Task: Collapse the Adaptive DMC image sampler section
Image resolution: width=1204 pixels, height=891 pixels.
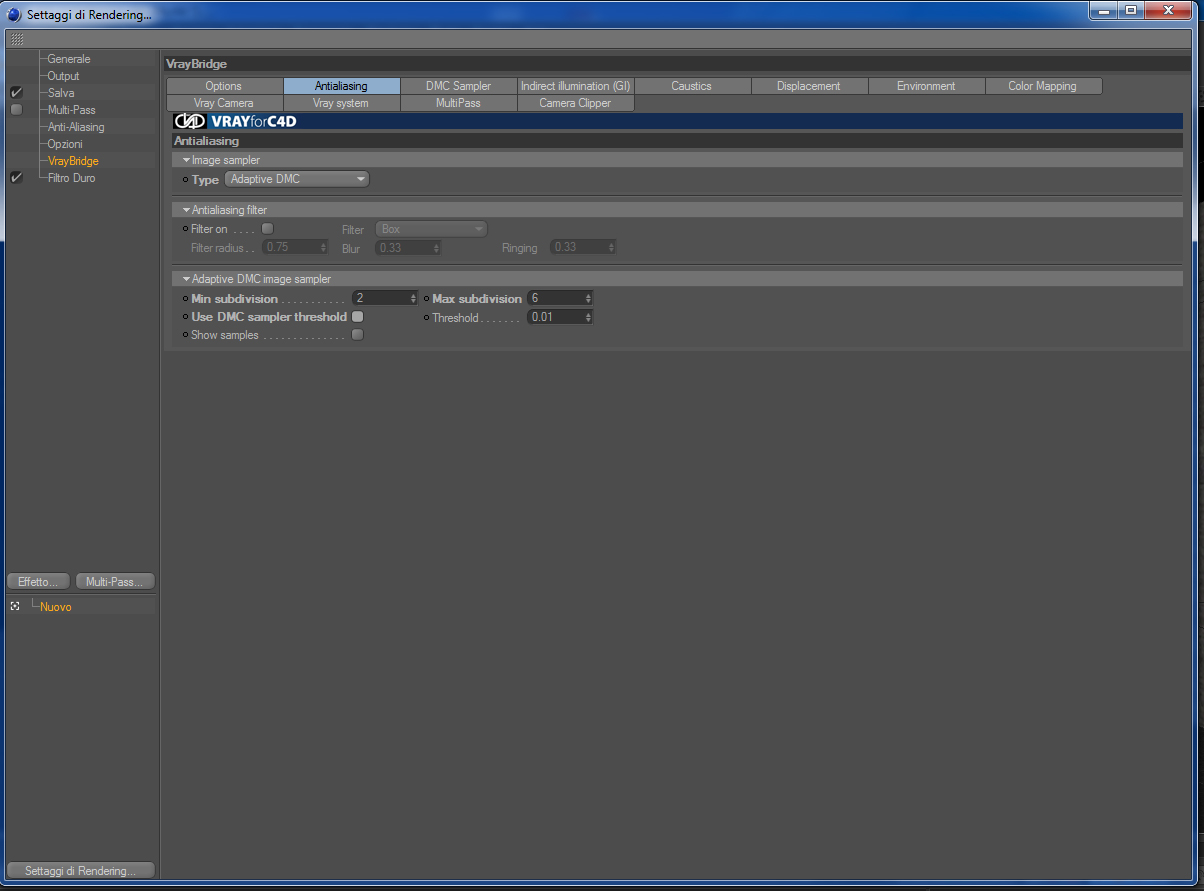Action: 186,279
